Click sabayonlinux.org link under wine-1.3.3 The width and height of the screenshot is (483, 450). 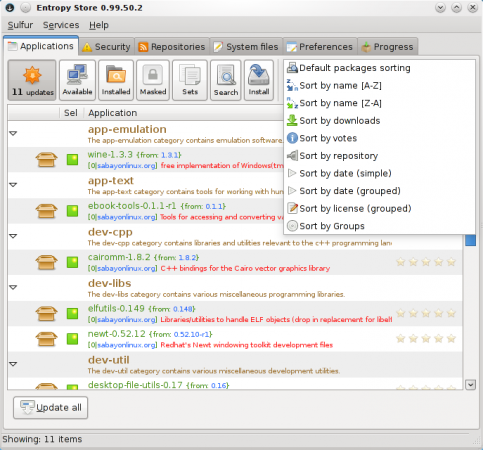point(127,166)
